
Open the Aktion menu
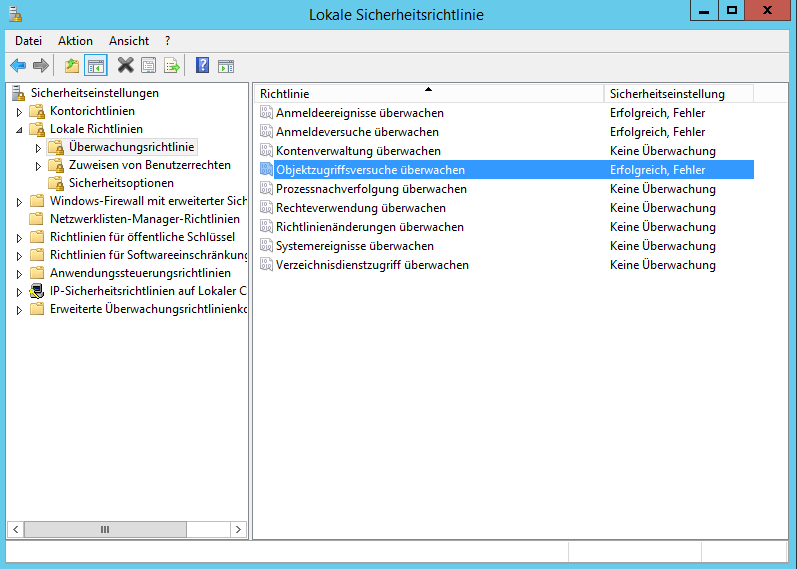tap(75, 41)
